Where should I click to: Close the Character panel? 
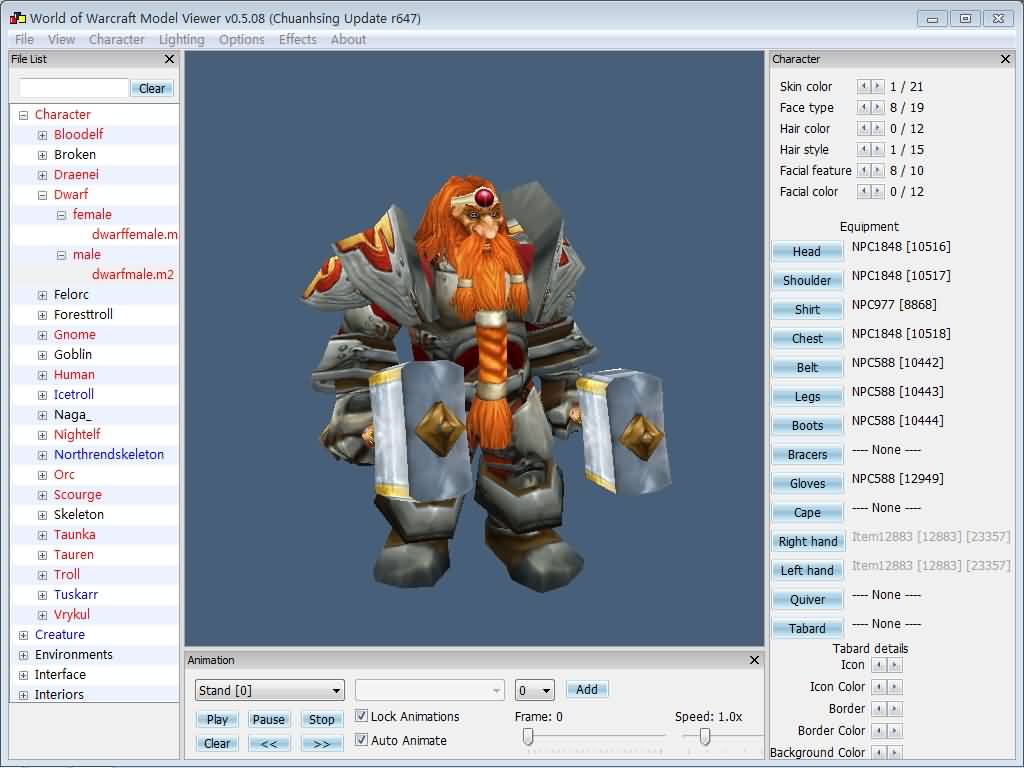1005,59
